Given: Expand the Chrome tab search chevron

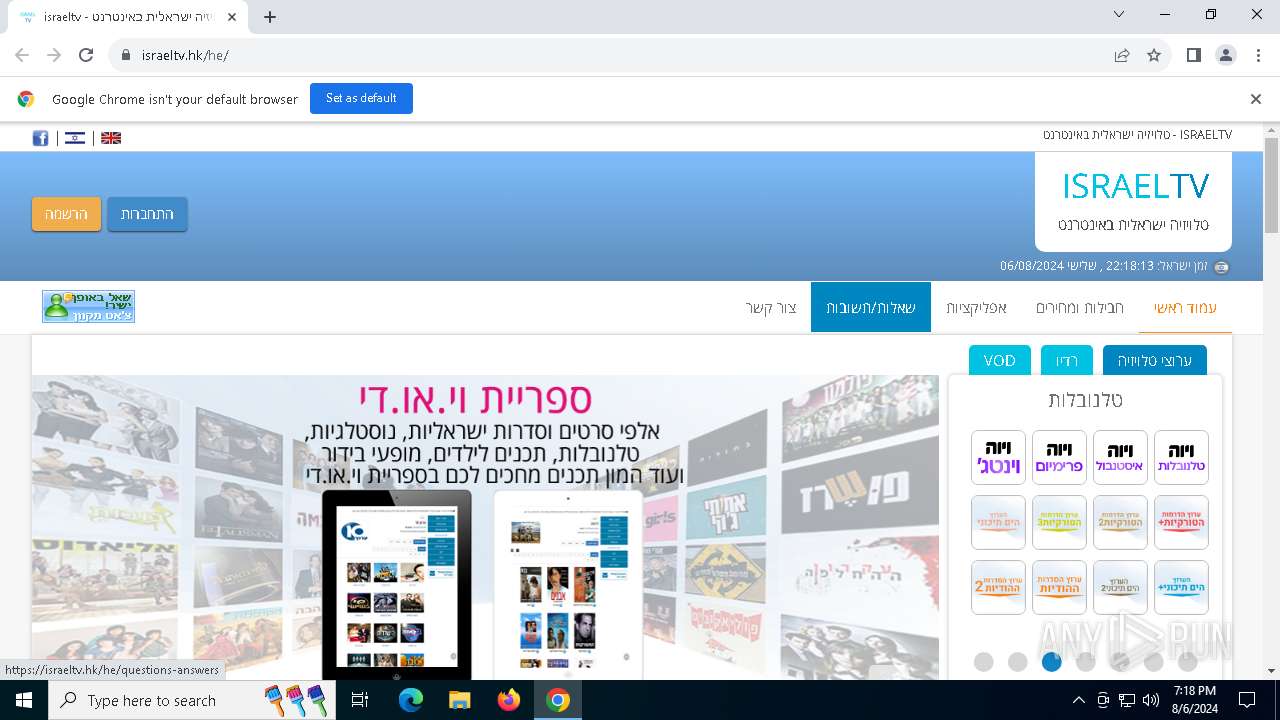Looking at the screenshot, I should click(x=1120, y=14).
